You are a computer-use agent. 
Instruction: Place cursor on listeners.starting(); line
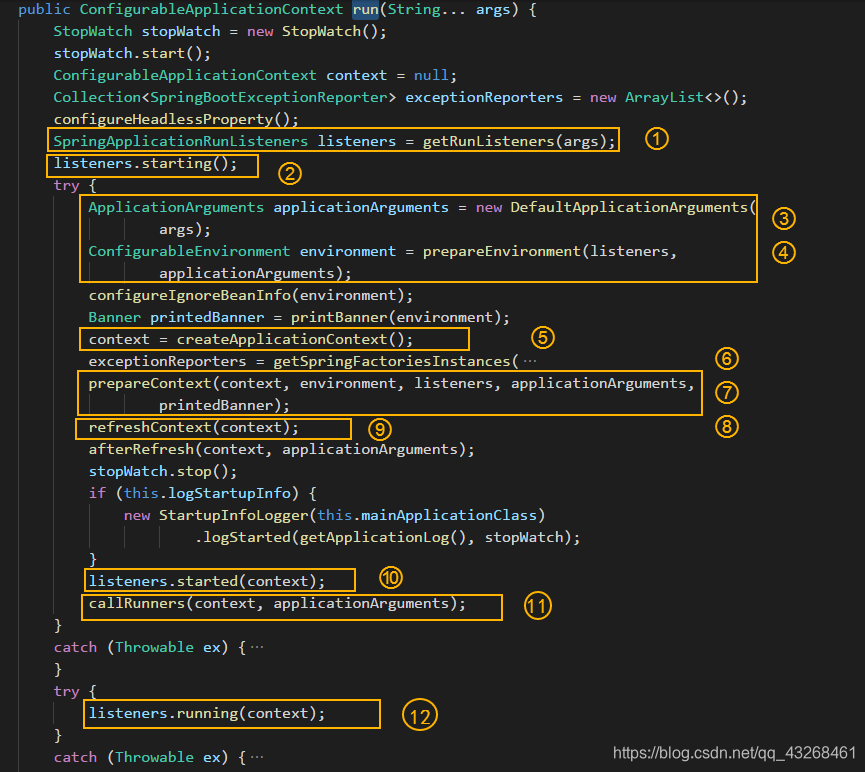pyautogui.click(x=145, y=164)
